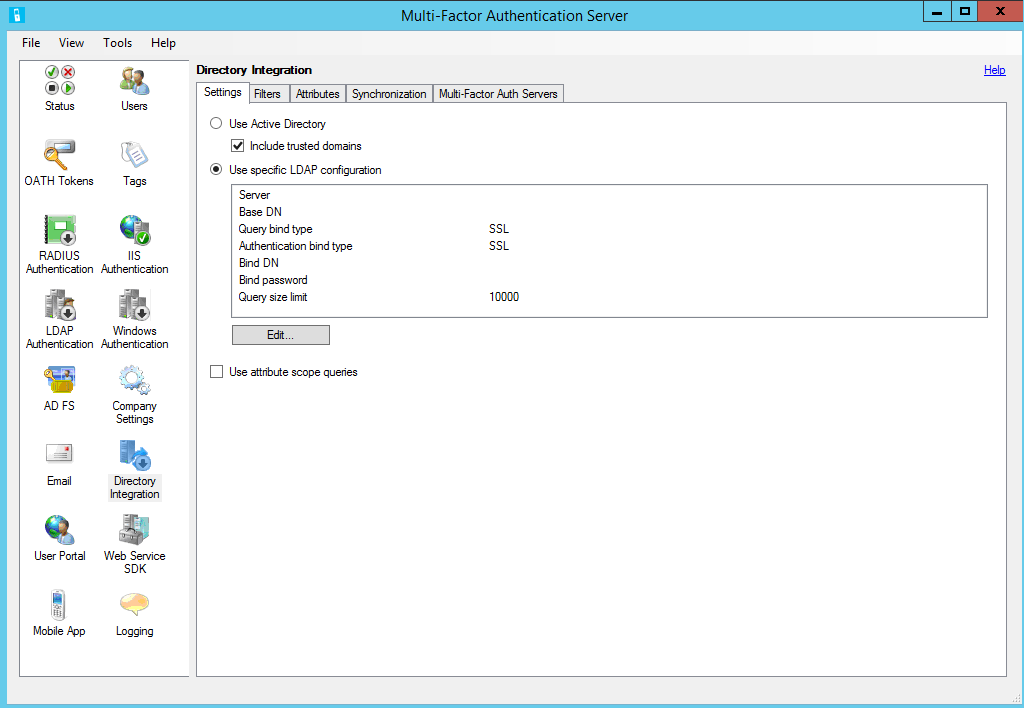The width and height of the screenshot is (1024, 708).
Task: Click the Directory Integration heading
Action: pos(254,70)
